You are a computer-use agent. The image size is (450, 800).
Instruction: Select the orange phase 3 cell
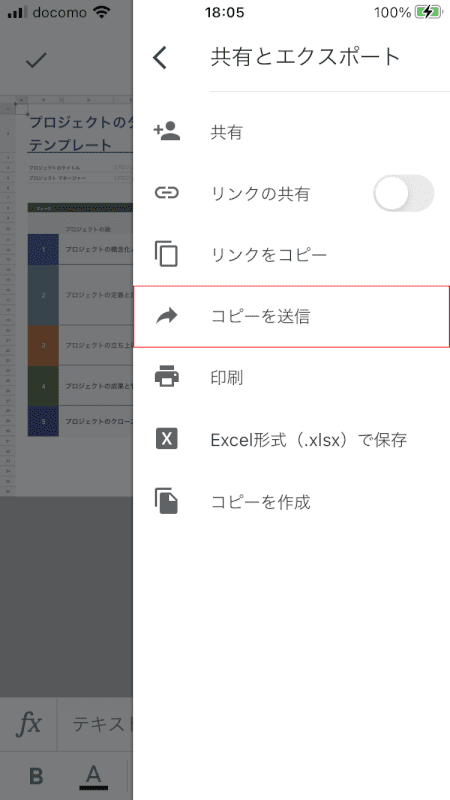(x=43, y=345)
